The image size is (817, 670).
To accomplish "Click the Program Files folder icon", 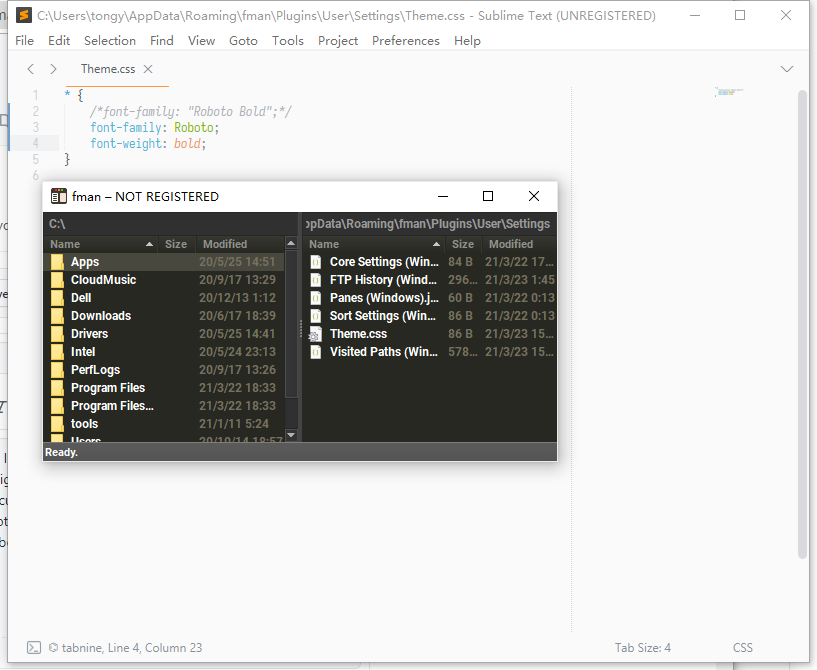I will point(57,388).
